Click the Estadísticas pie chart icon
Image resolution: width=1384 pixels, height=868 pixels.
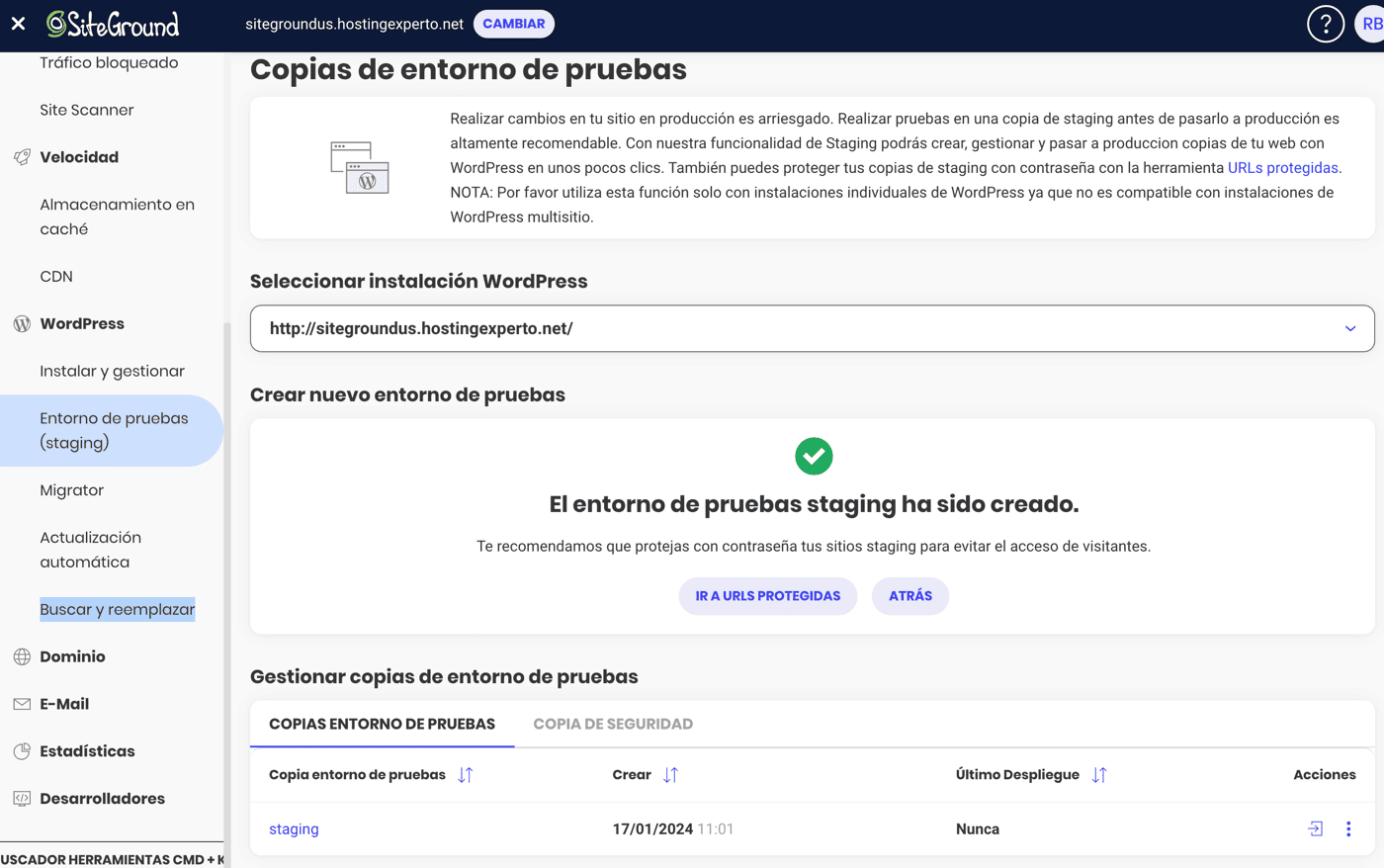22,751
